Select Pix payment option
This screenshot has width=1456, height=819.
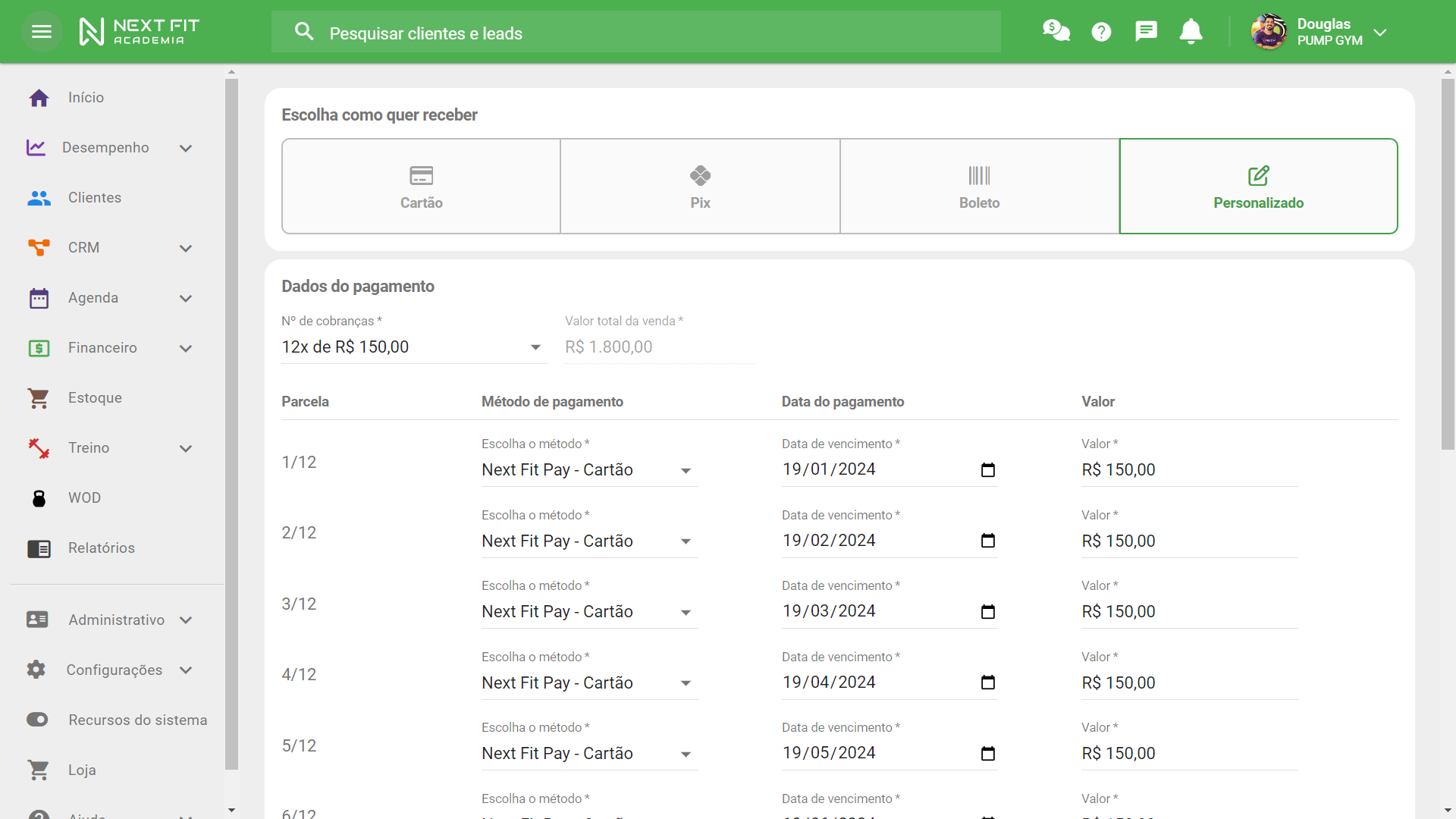[700, 187]
